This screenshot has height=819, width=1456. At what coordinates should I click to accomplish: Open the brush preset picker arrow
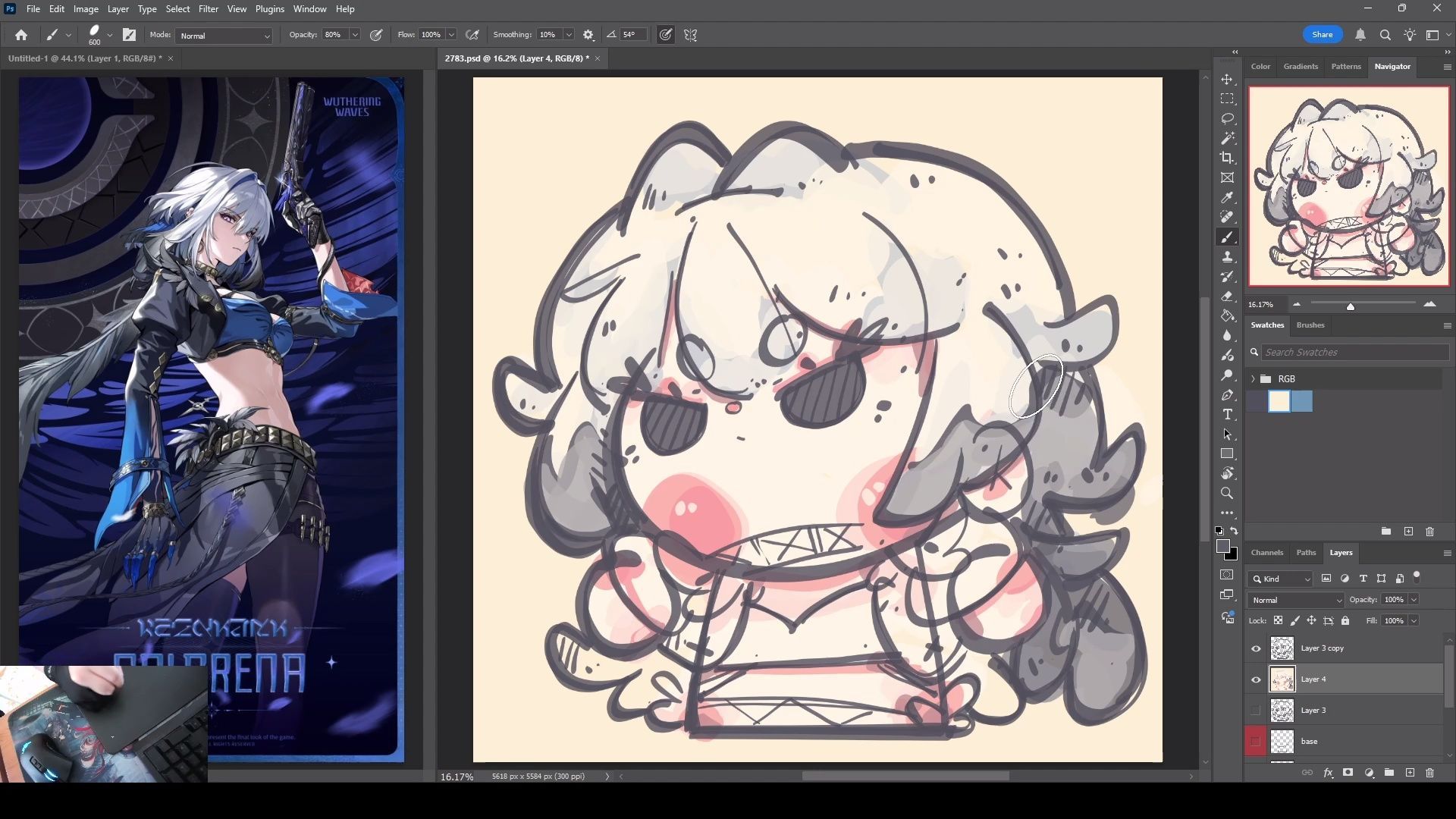coord(110,35)
